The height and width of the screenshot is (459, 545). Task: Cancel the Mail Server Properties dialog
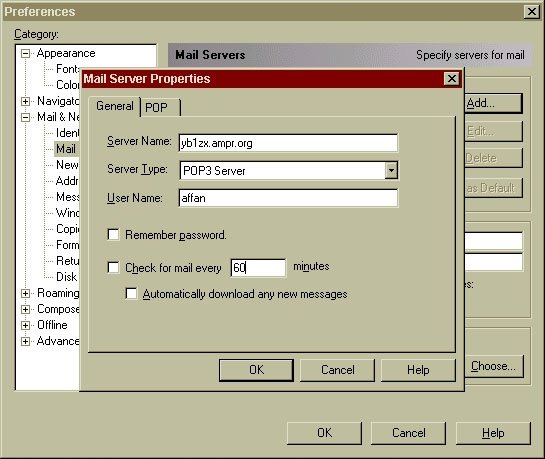337,370
